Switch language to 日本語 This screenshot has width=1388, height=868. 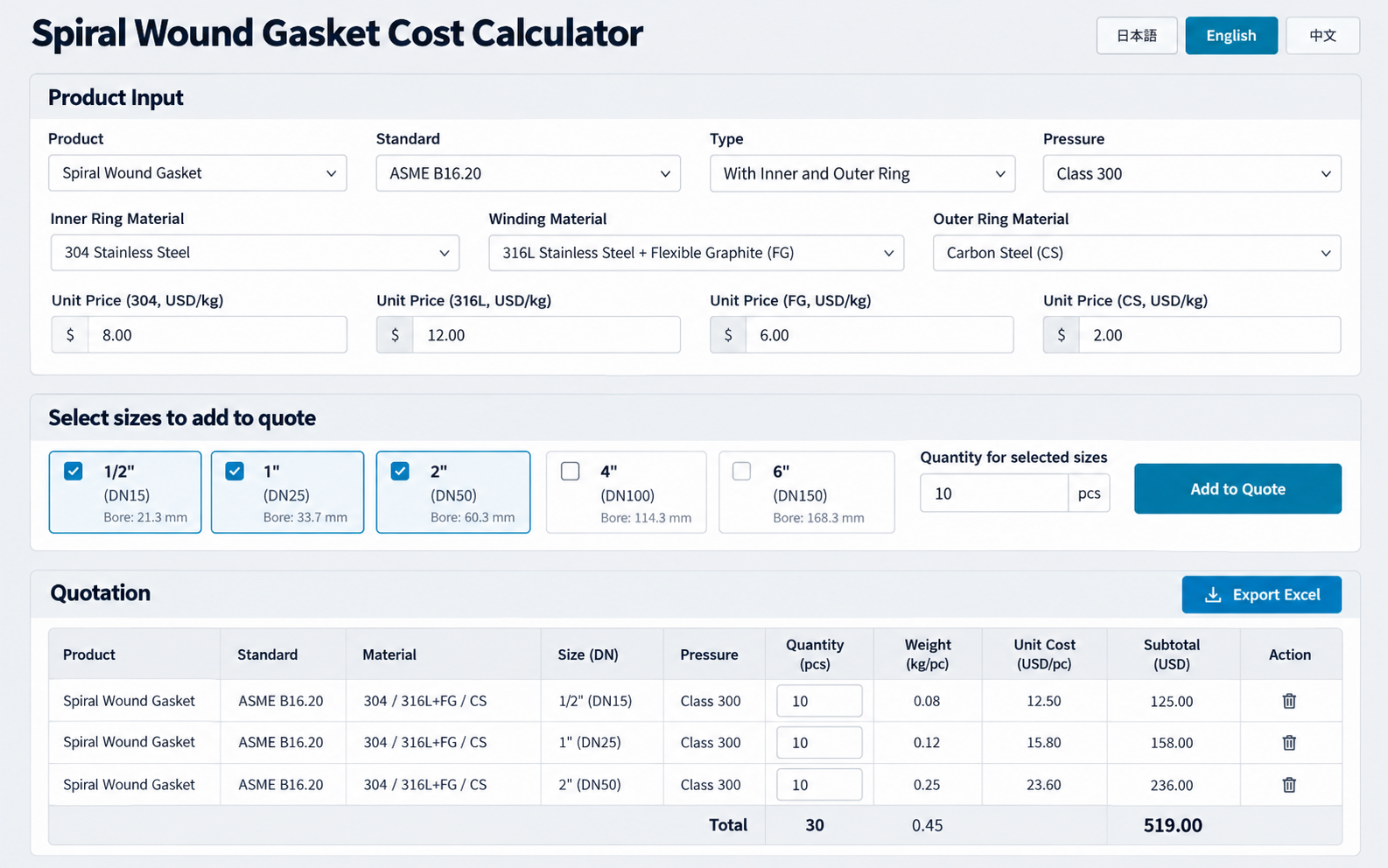click(1137, 36)
